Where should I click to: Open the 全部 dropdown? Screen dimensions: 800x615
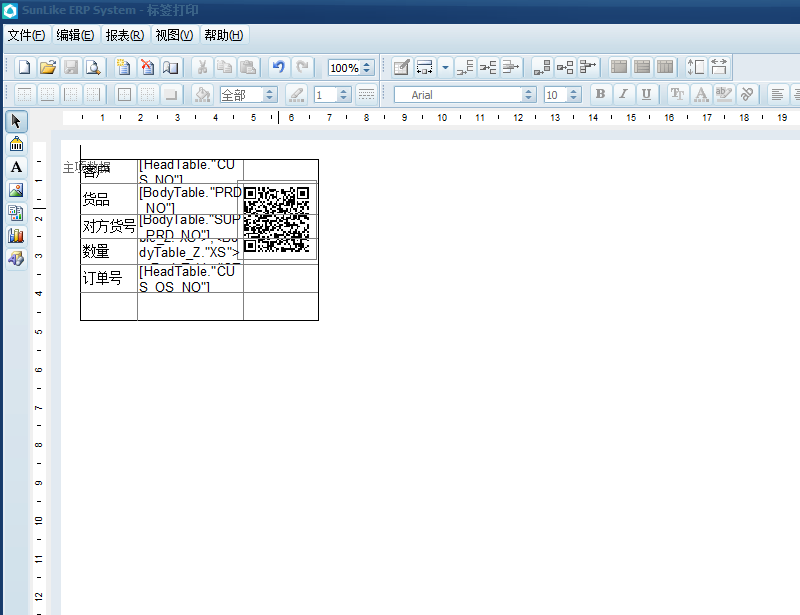click(x=270, y=94)
